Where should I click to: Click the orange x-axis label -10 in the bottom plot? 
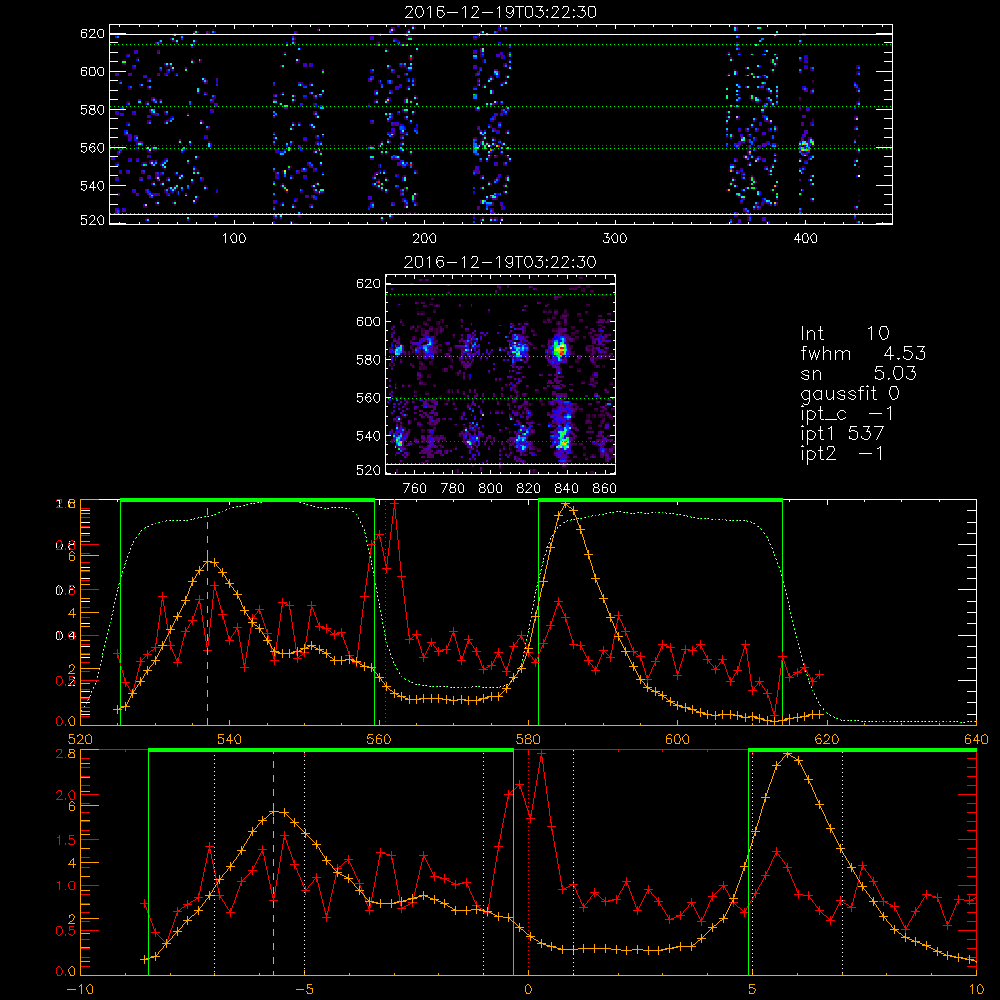[x=80, y=990]
